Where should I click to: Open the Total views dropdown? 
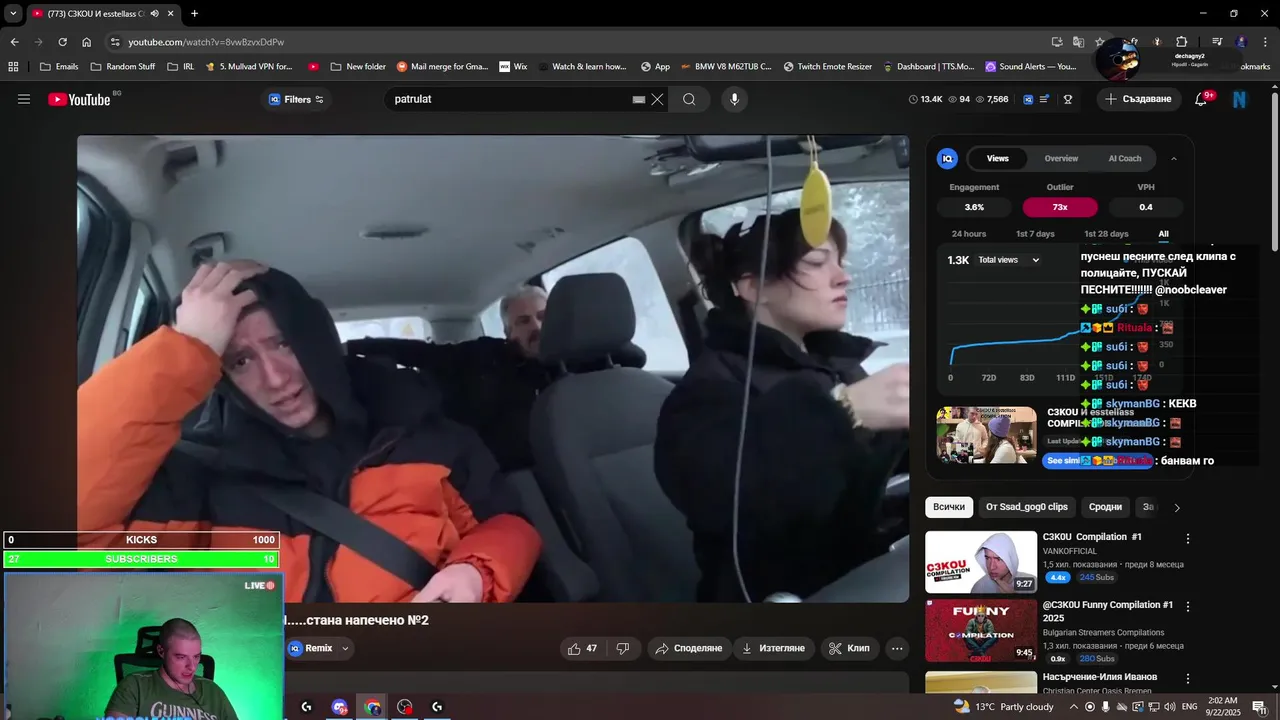1009,260
